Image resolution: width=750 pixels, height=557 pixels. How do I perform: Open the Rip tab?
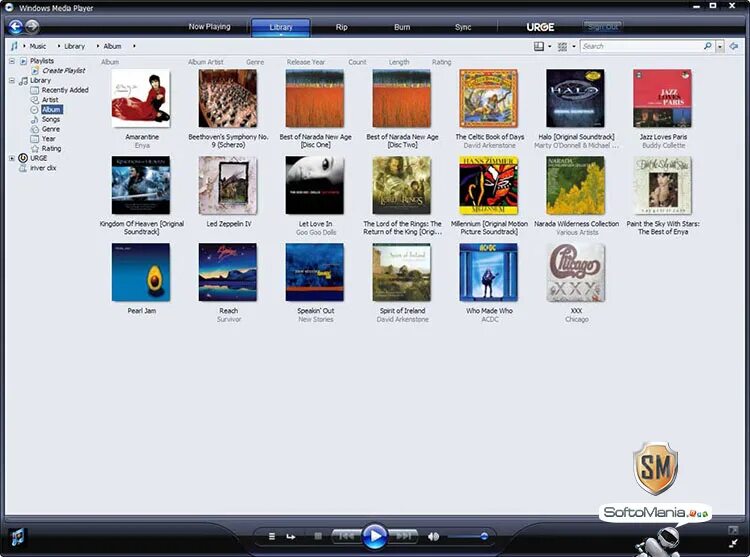pos(342,27)
